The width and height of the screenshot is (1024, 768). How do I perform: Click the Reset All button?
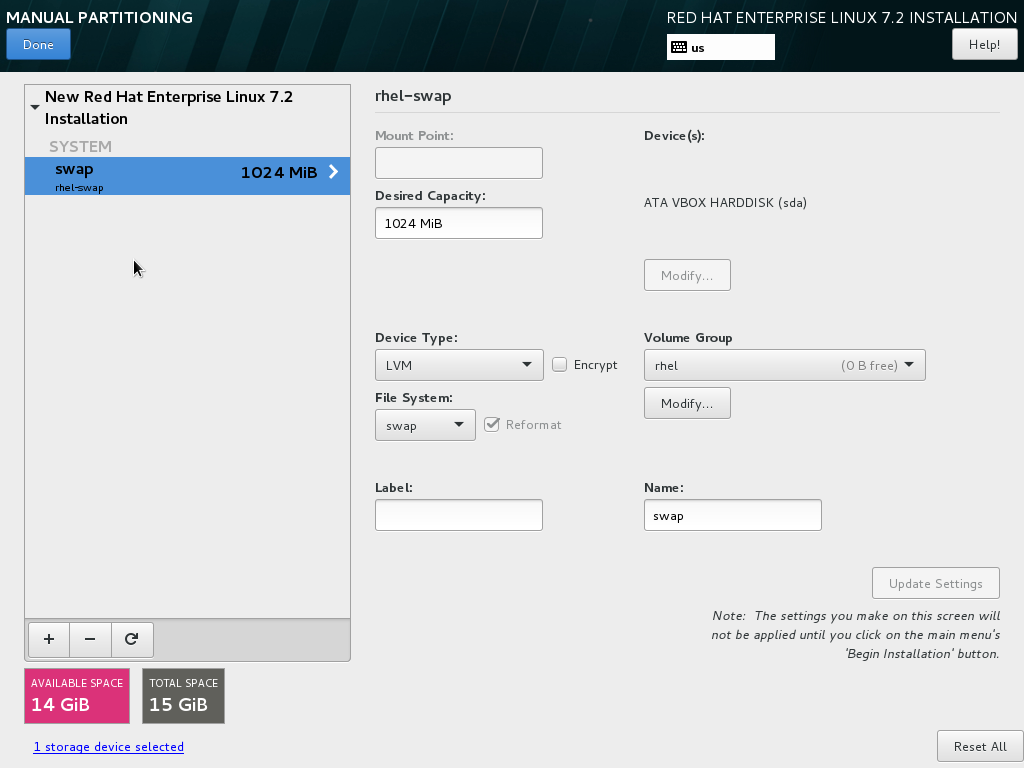[980, 746]
